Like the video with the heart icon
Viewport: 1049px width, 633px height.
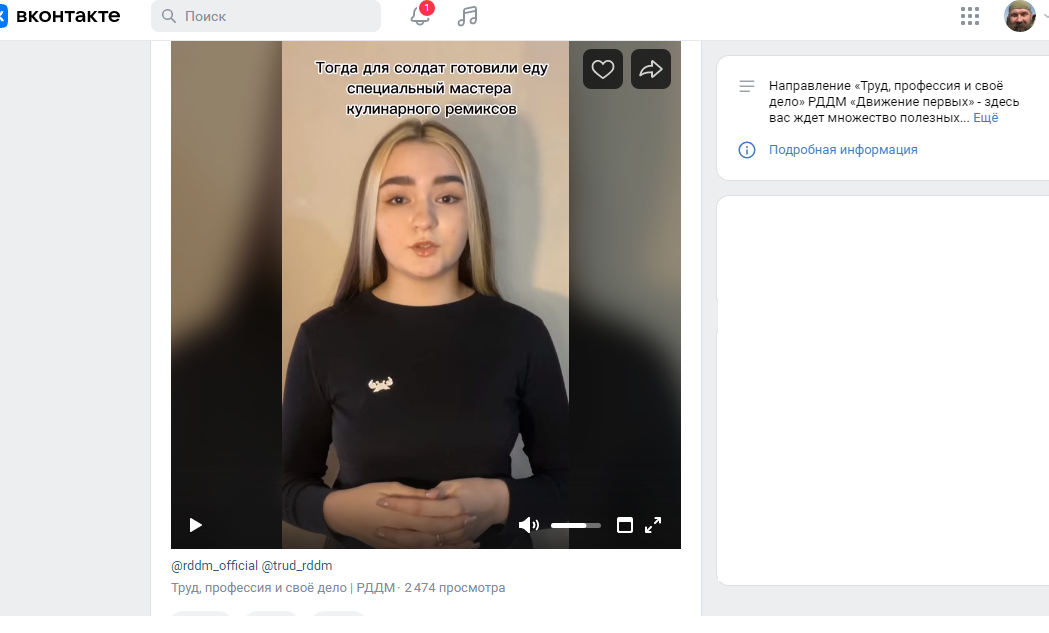(x=603, y=69)
